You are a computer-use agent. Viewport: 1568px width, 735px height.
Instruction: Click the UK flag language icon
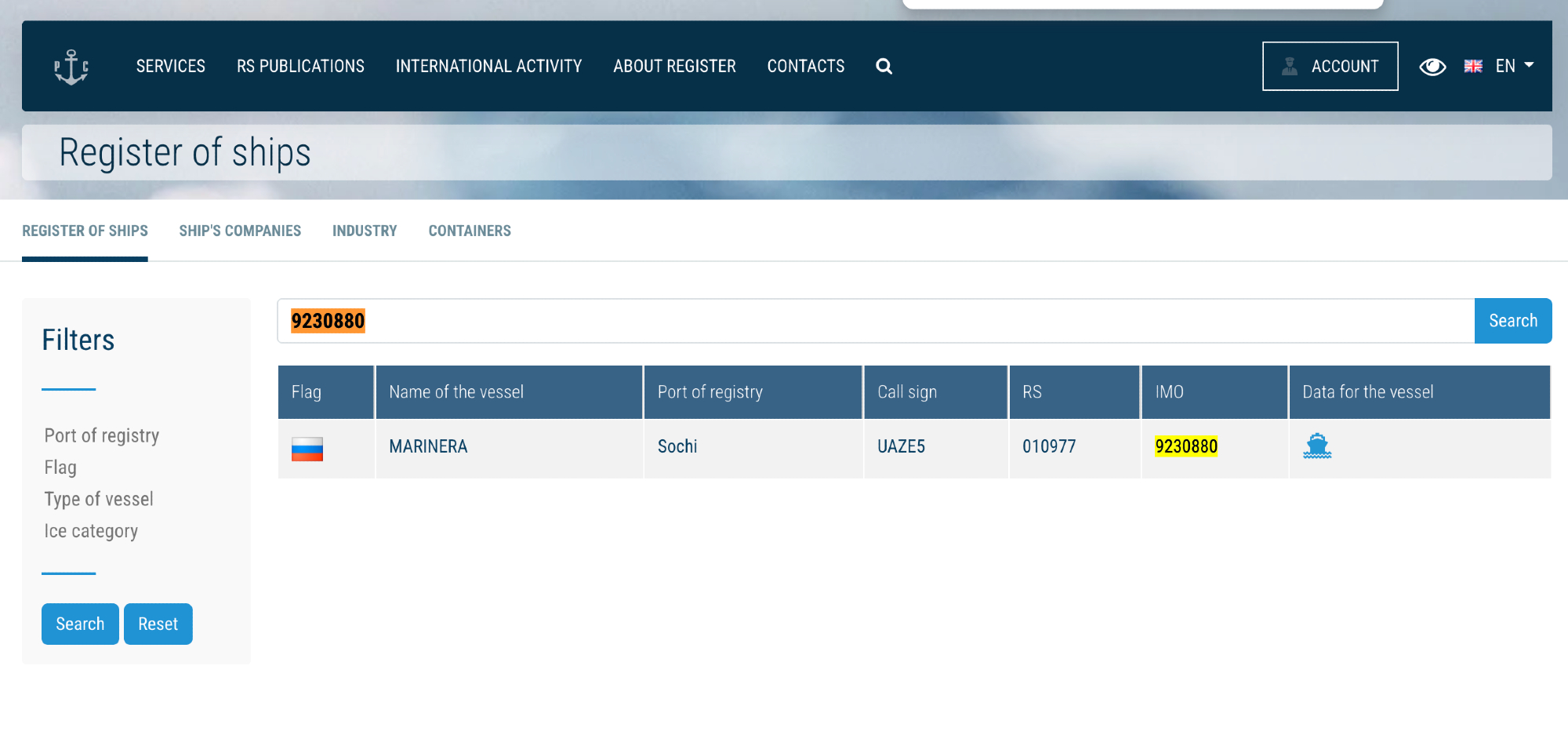tap(1472, 67)
